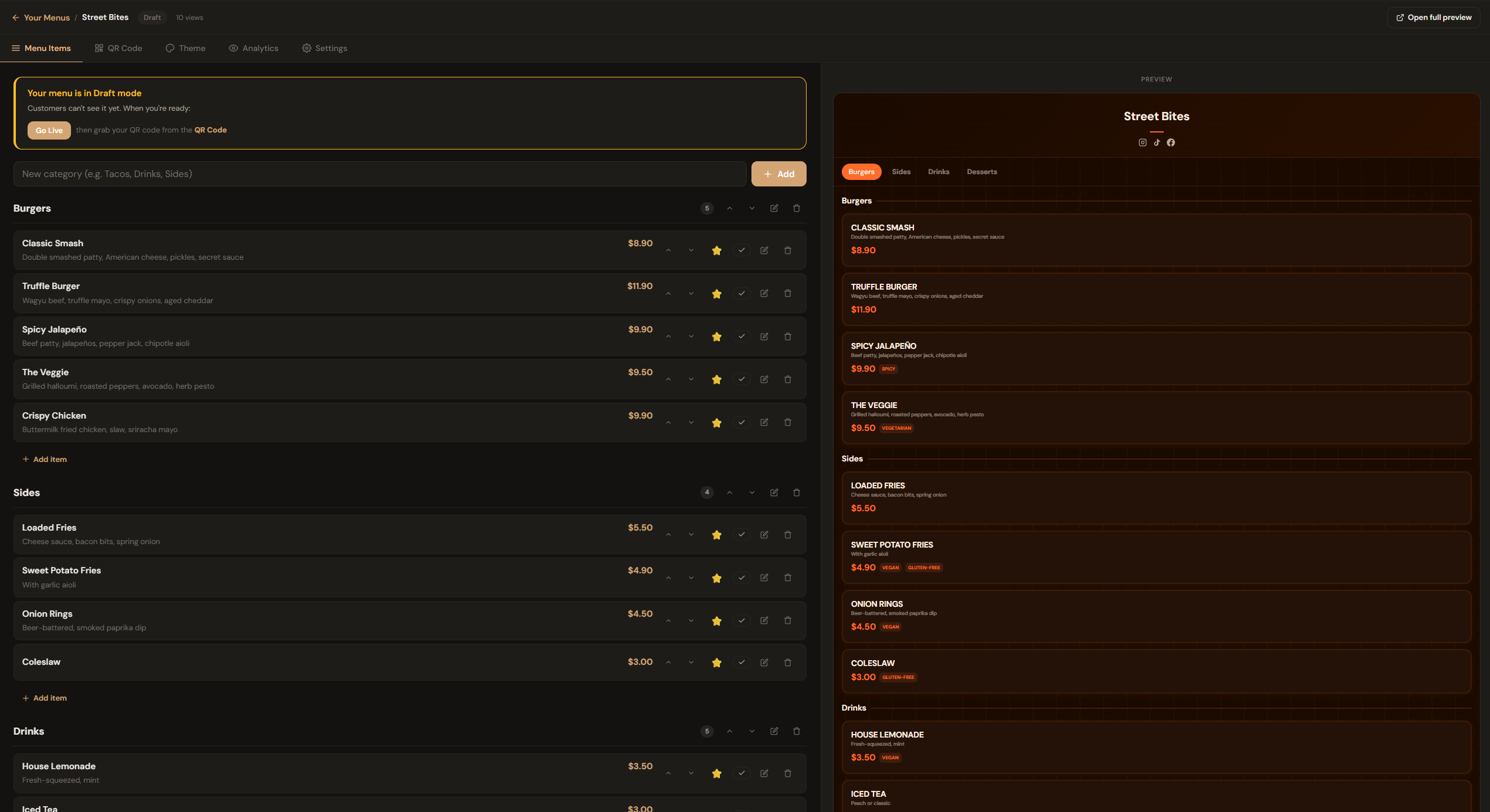
Task: Delete the Burgers category
Action: (x=797, y=208)
